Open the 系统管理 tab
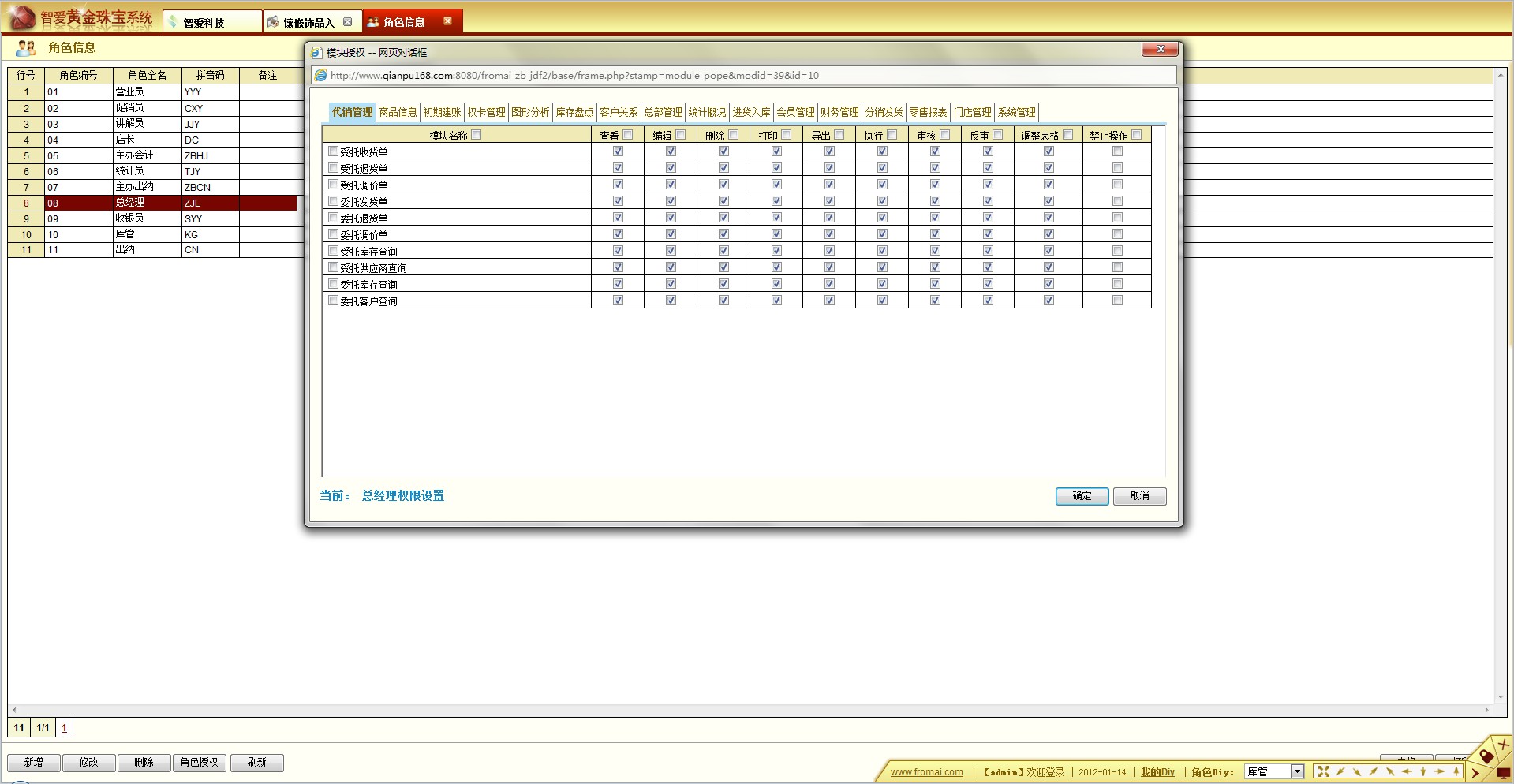 tap(1016, 112)
